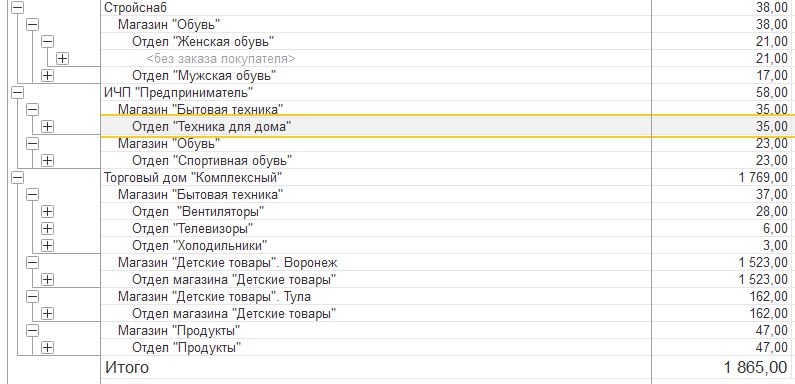Click value 1 769,00 for Торговый дом
Viewport: 795px width, 384px height.
point(763,178)
